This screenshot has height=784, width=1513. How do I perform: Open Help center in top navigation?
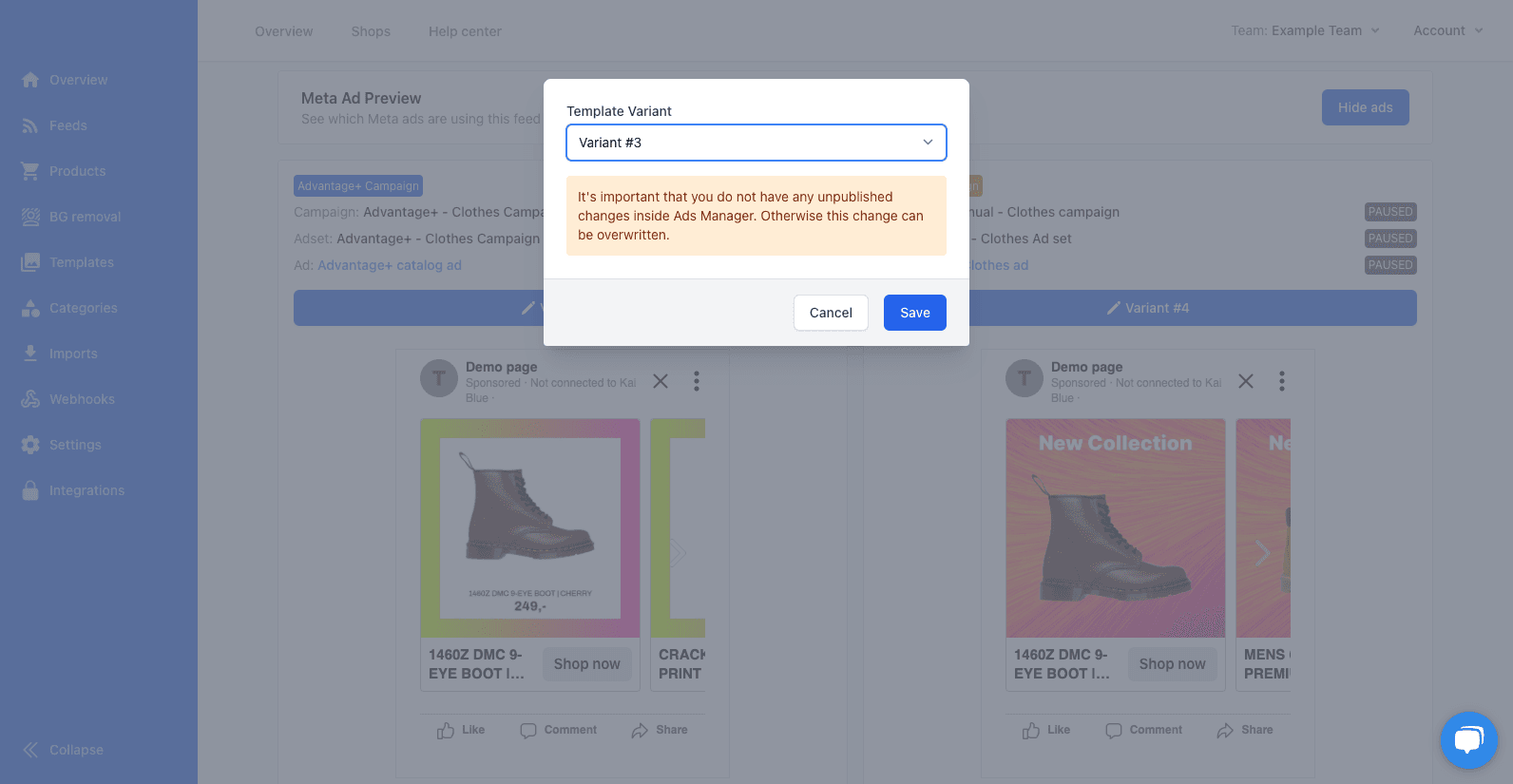(465, 31)
